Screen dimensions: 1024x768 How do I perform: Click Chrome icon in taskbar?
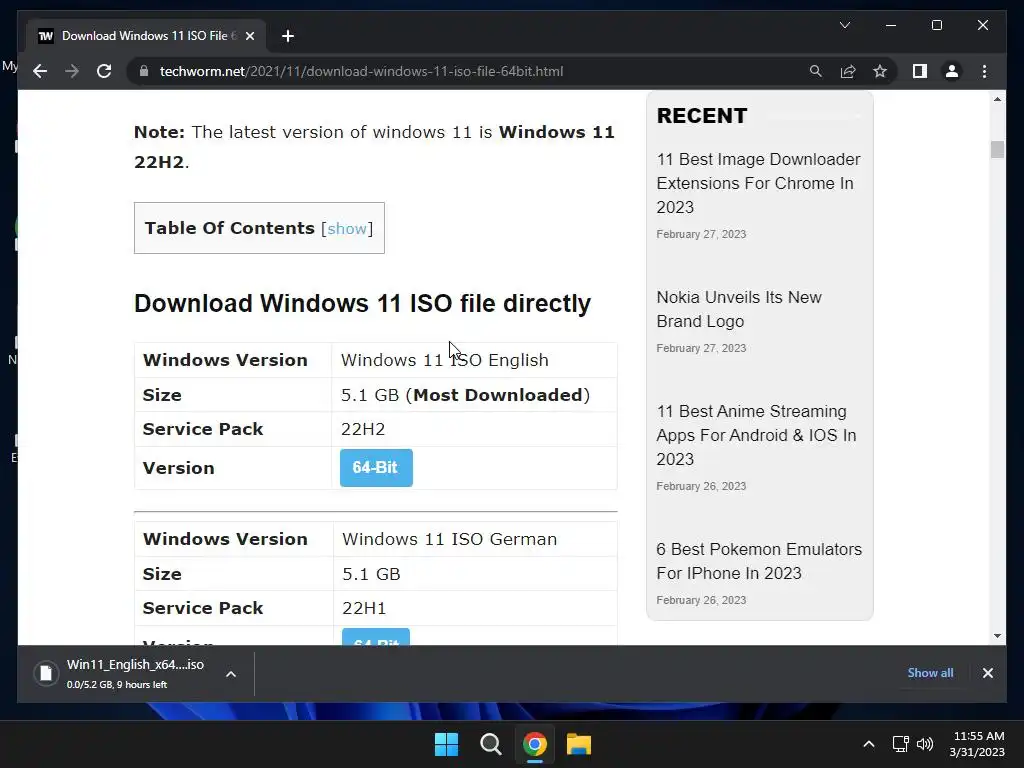pos(535,744)
